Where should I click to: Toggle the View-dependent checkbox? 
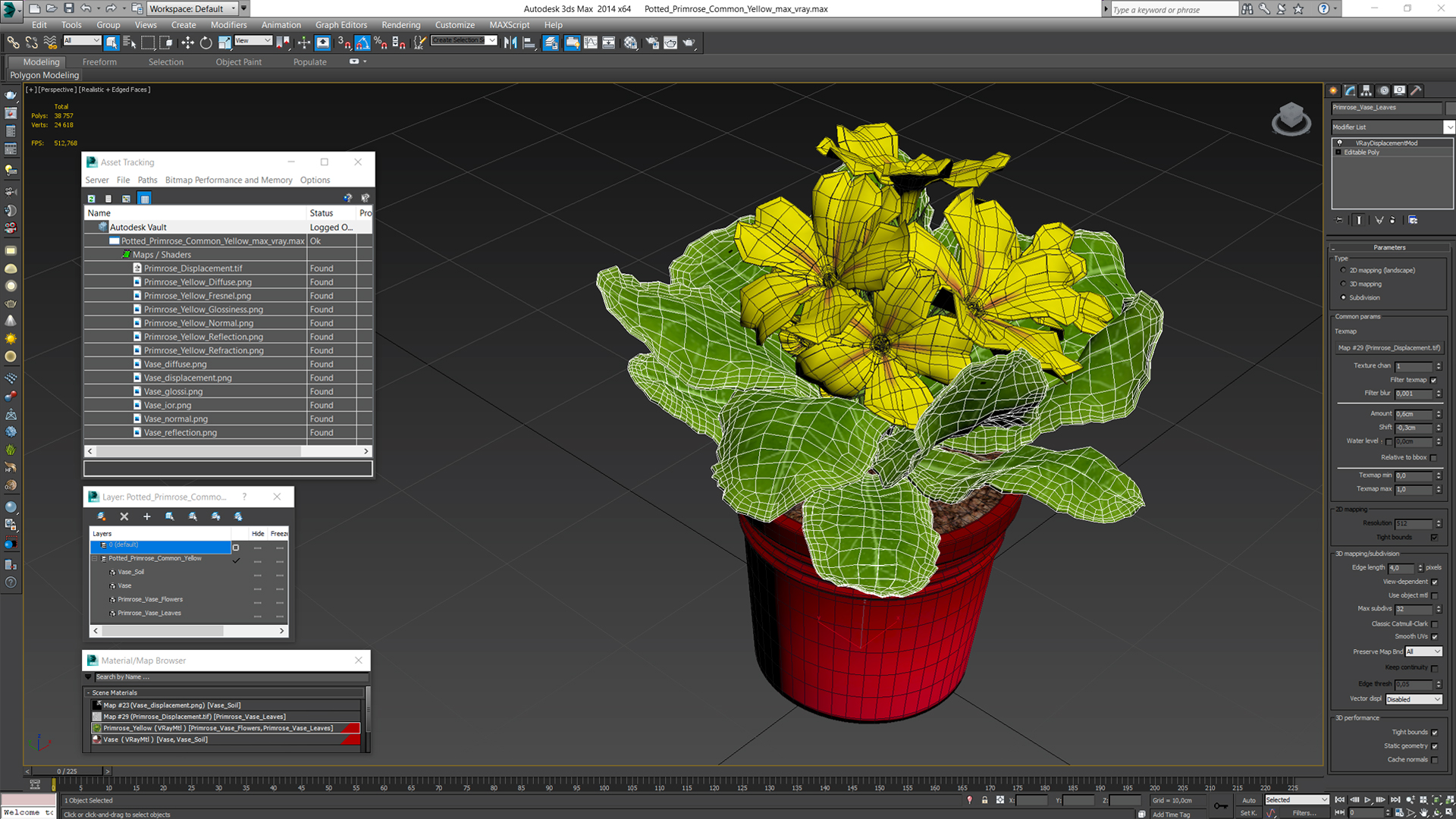tap(1434, 582)
